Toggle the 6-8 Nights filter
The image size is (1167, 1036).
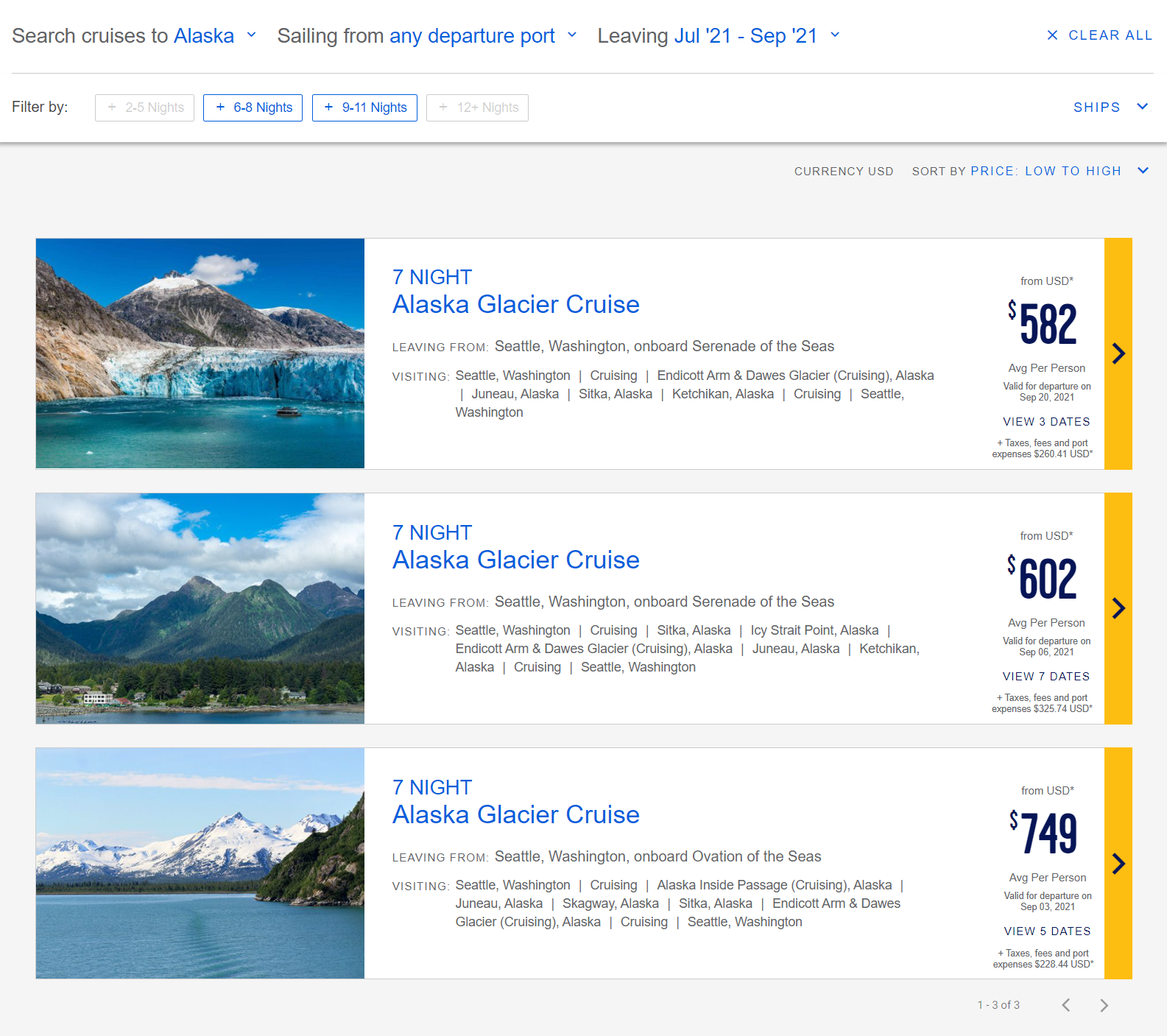point(253,108)
